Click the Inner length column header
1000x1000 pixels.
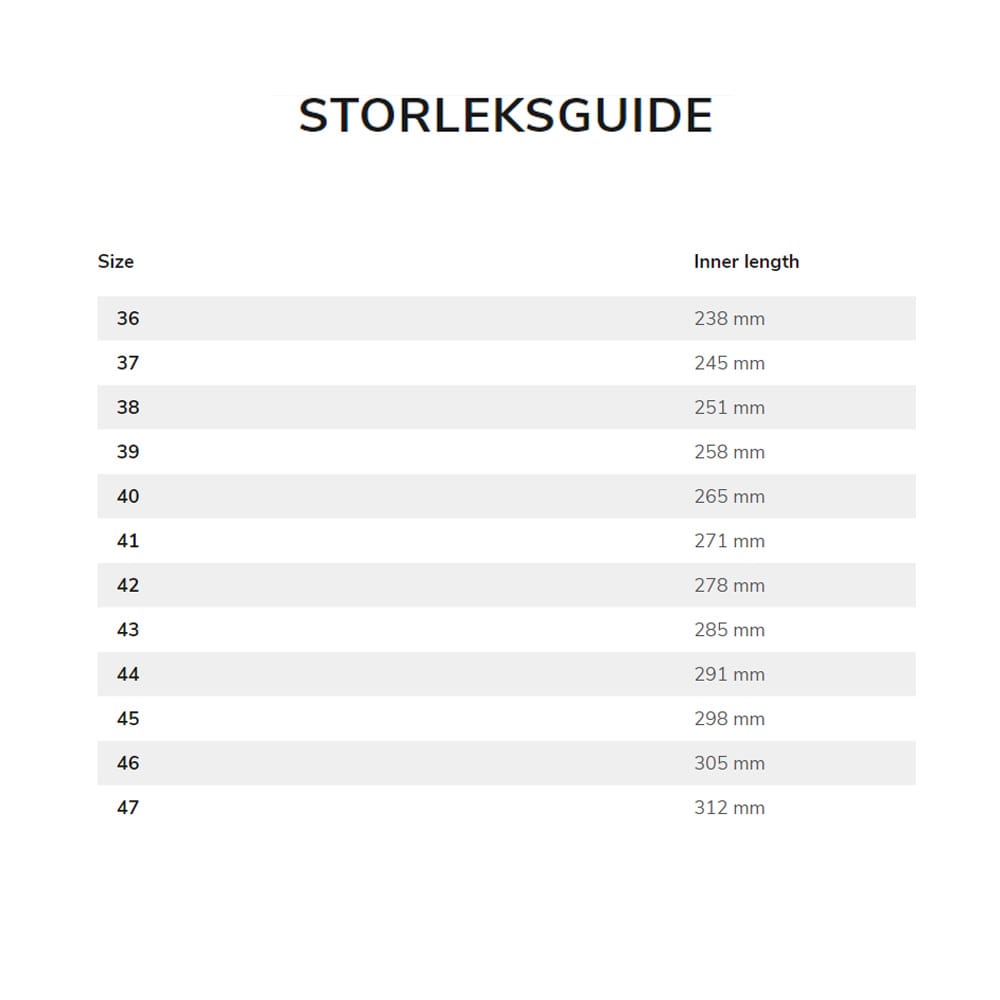pos(746,262)
